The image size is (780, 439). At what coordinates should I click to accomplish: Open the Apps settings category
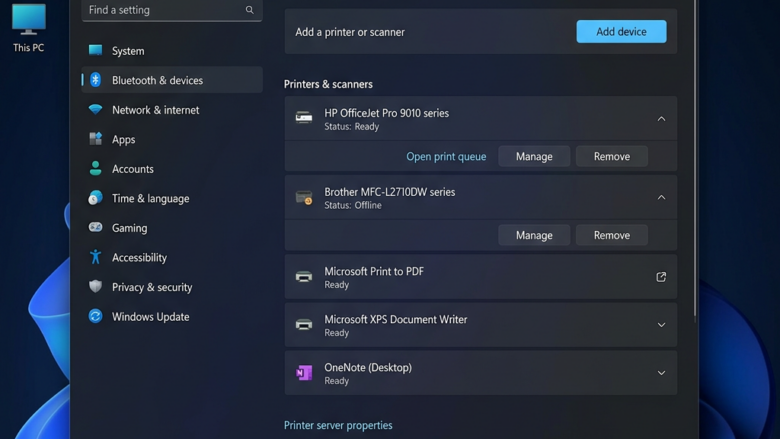pyautogui.click(x=172, y=139)
